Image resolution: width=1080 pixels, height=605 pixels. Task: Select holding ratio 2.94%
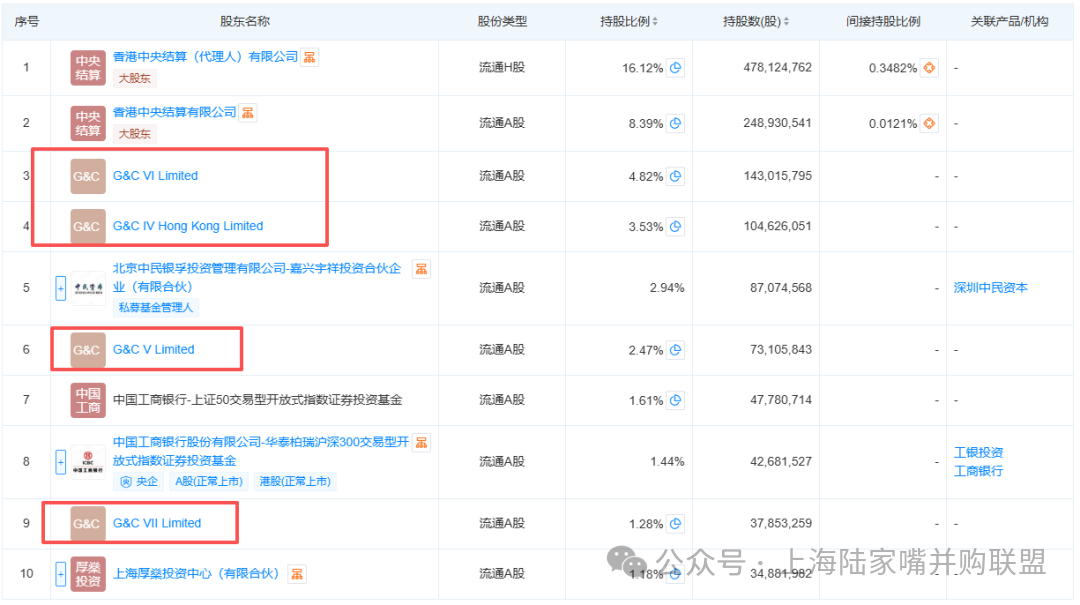[667, 288]
